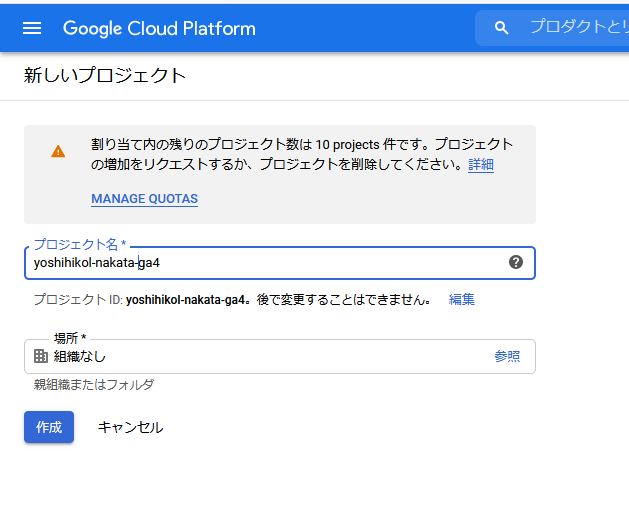Click 編集 to edit the project ID
Image resolution: width=629 pixels, height=531 pixels.
461,299
